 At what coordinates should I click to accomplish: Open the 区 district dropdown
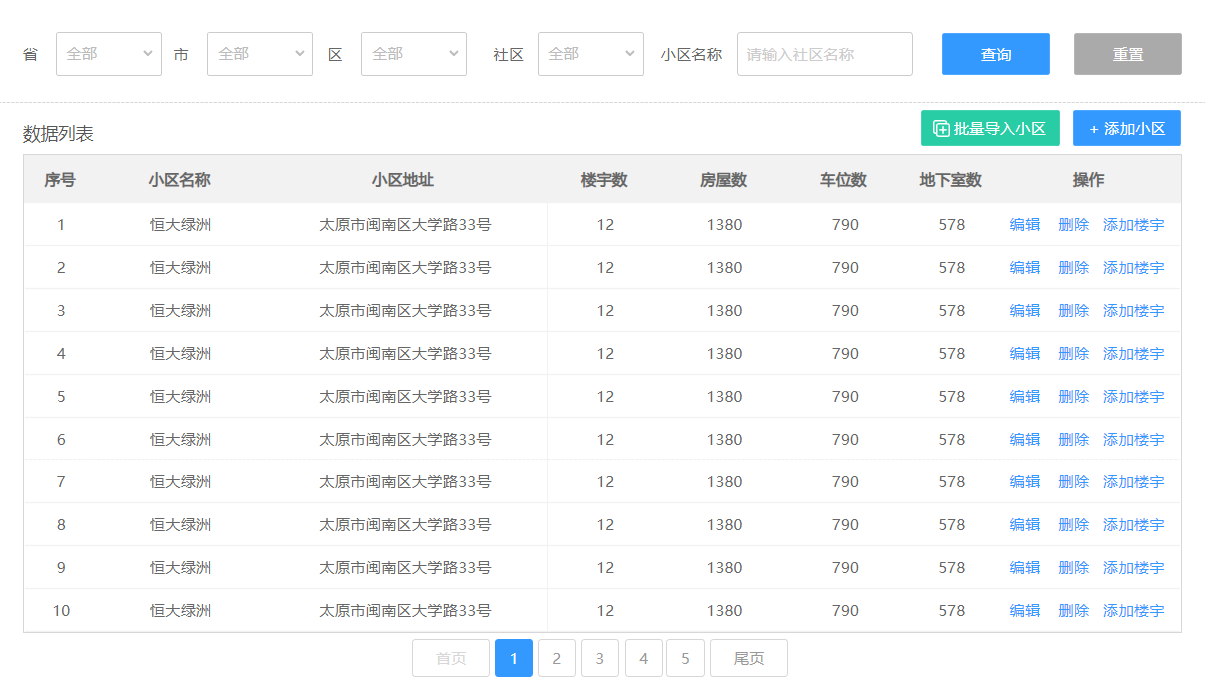(x=413, y=54)
